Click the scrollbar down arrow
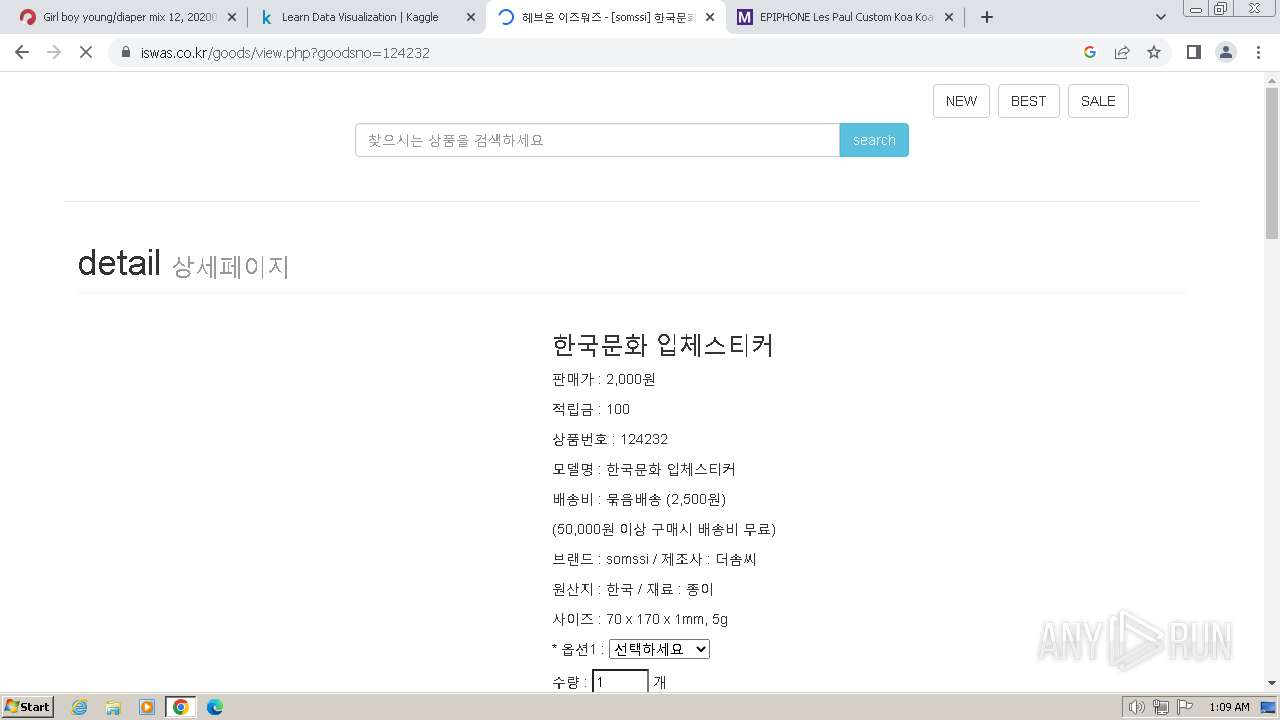The height and width of the screenshot is (720, 1280). (1272, 683)
